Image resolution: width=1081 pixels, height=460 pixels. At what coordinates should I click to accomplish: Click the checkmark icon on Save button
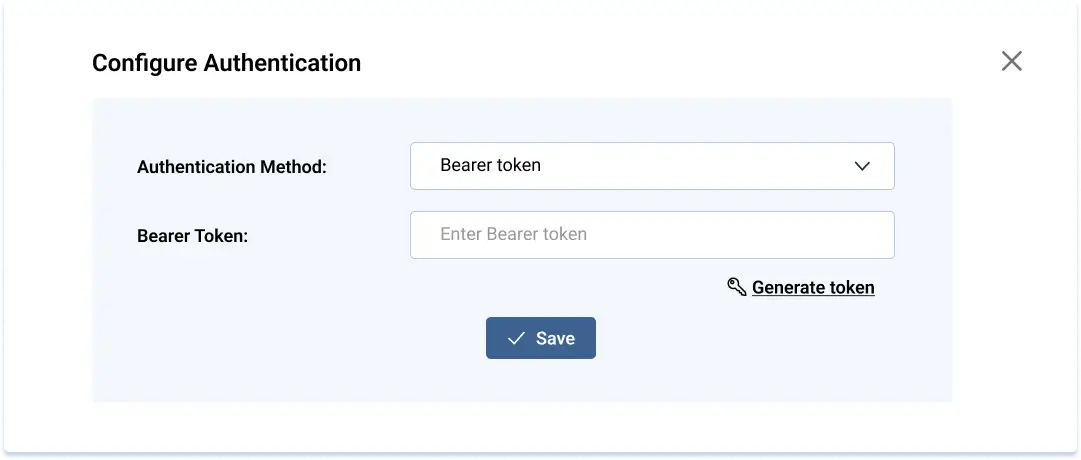point(516,339)
